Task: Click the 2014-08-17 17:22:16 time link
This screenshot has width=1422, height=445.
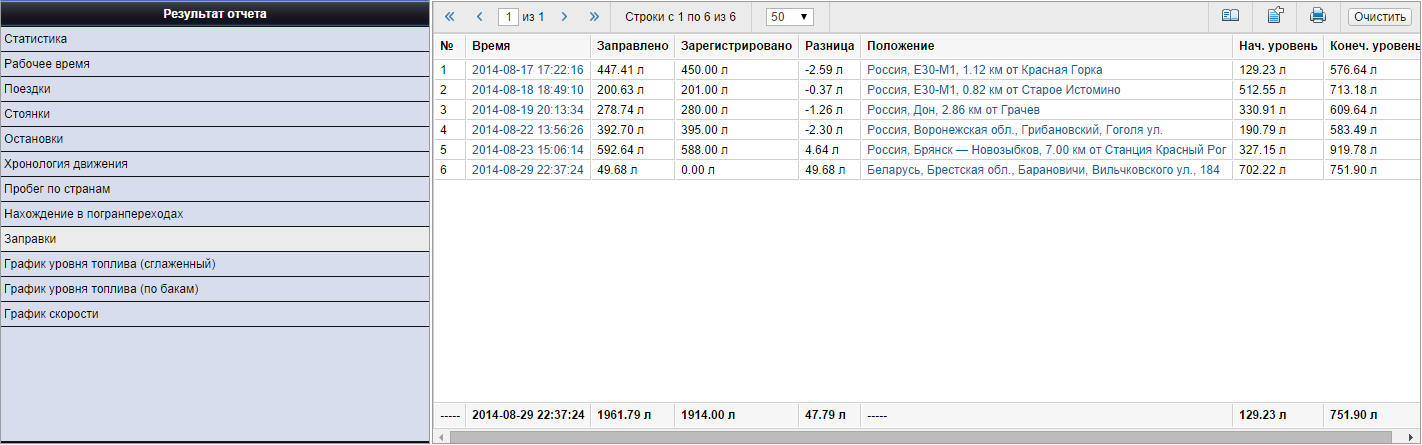Action: (527, 70)
